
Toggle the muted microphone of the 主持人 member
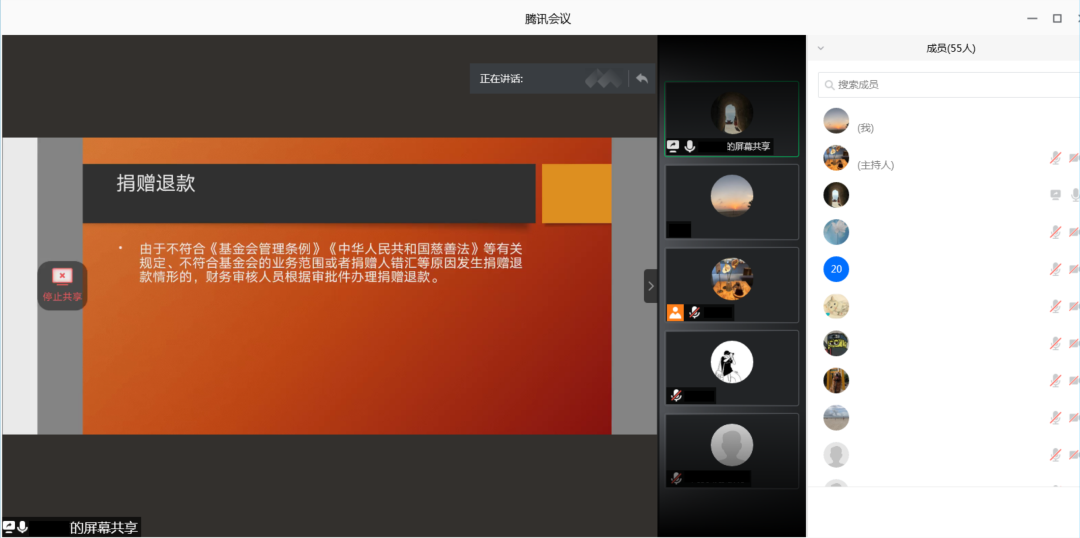pyautogui.click(x=1055, y=158)
